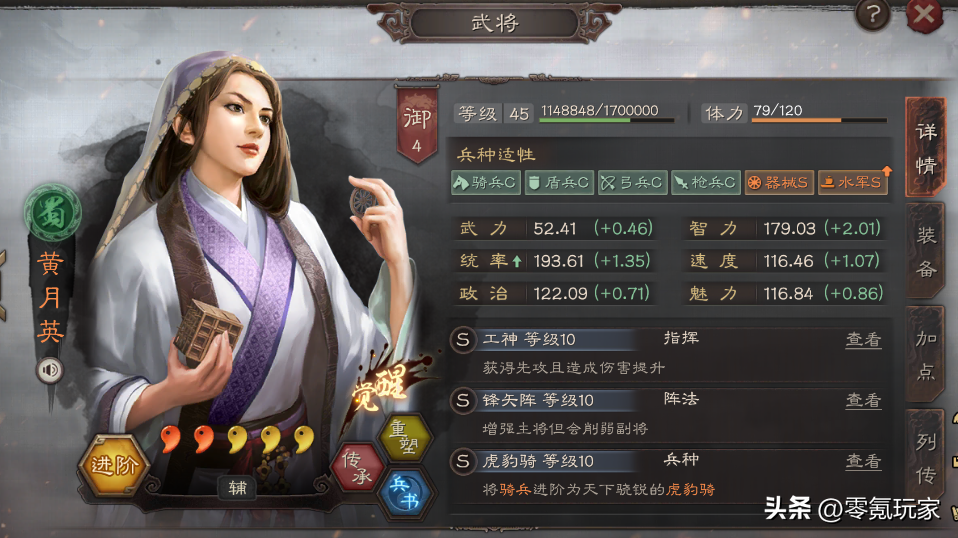This screenshot has height=538, width=958.
Task: Open the question mark help icon
Action: pyautogui.click(x=872, y=15)
